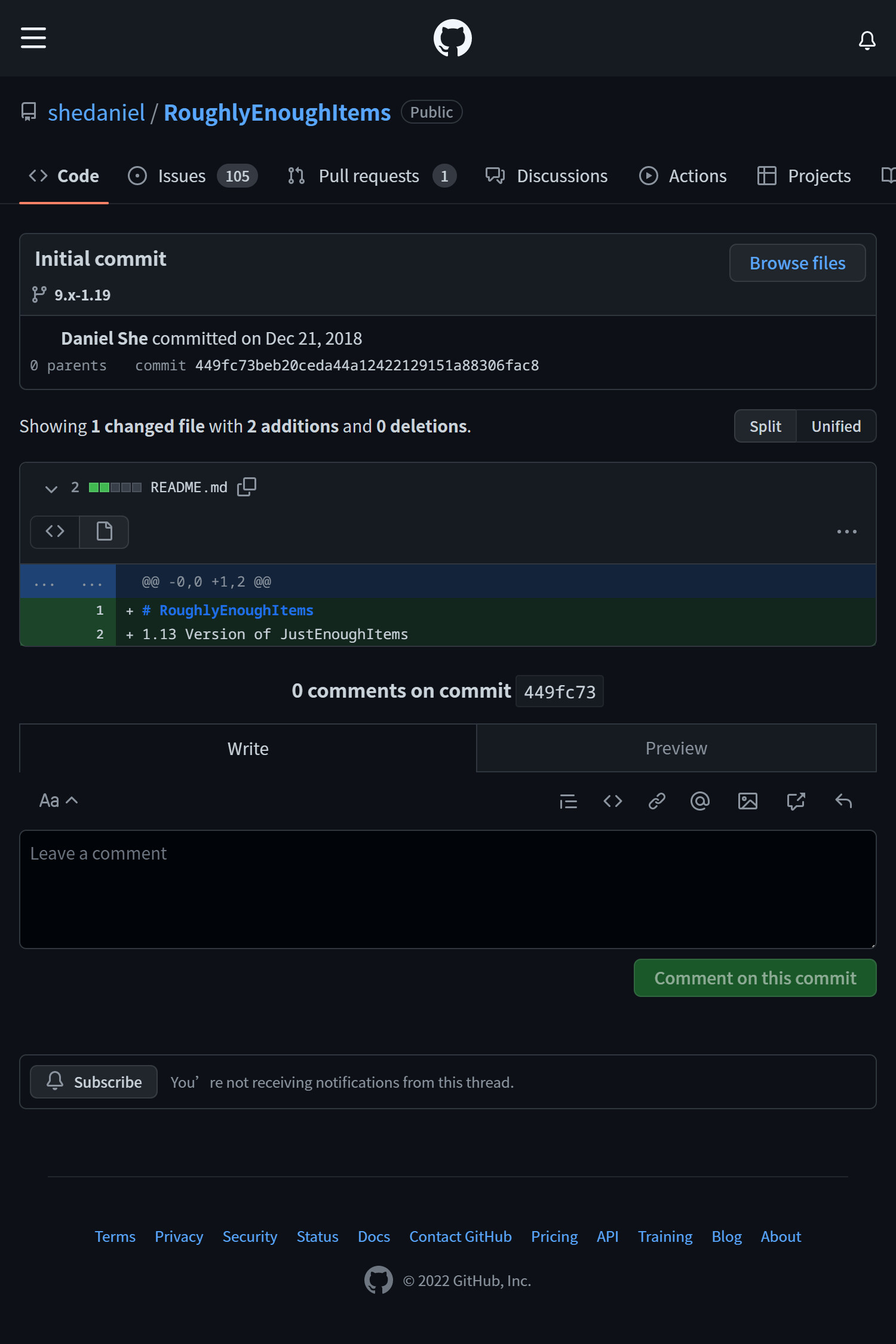Insert code via toolbar icon
The height and width of the screenshot is (1344, 896).
click(613, 801)
